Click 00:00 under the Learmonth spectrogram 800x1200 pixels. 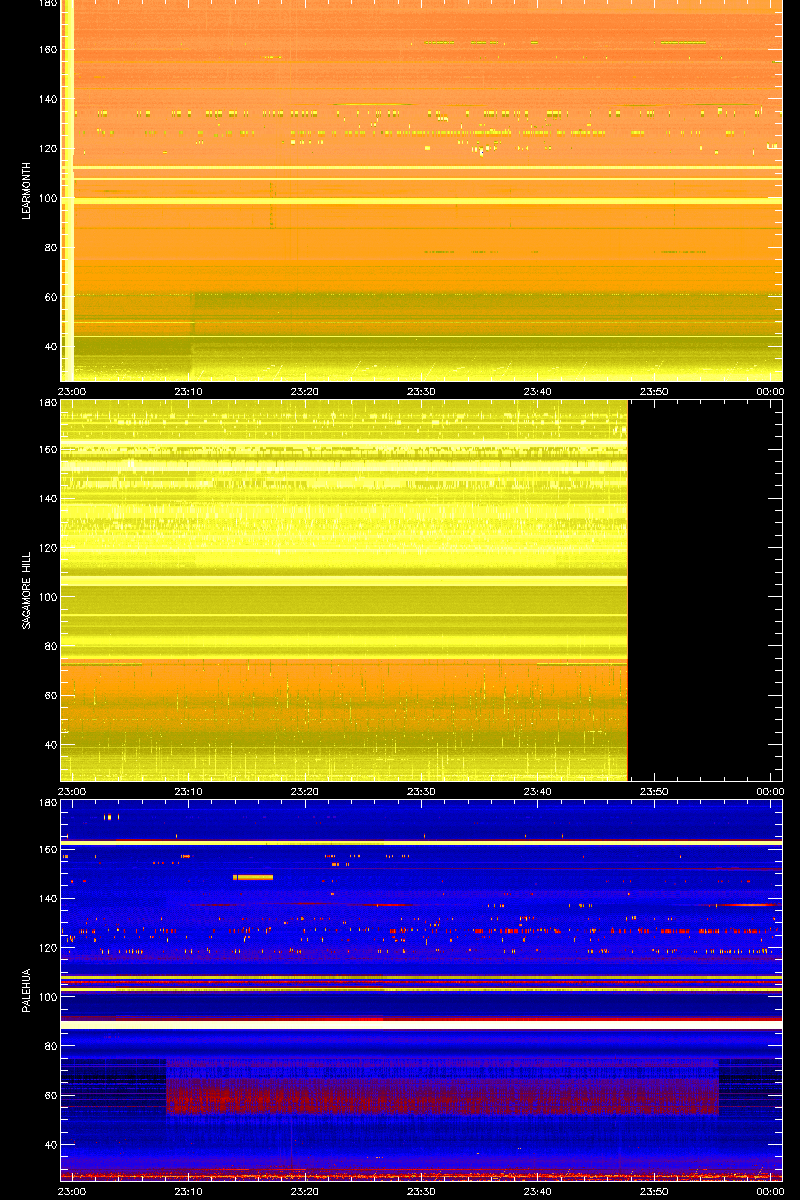coord(770,392)
